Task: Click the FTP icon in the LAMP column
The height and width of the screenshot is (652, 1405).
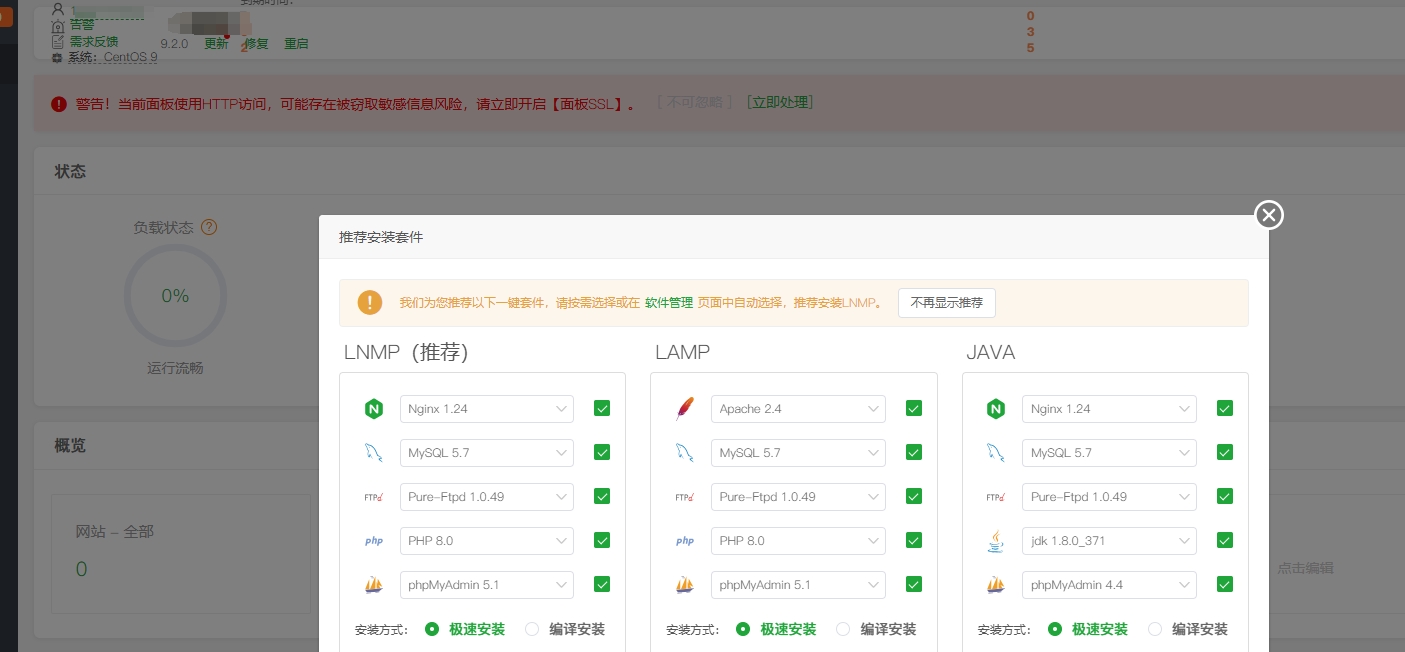Action: point(685,496)
